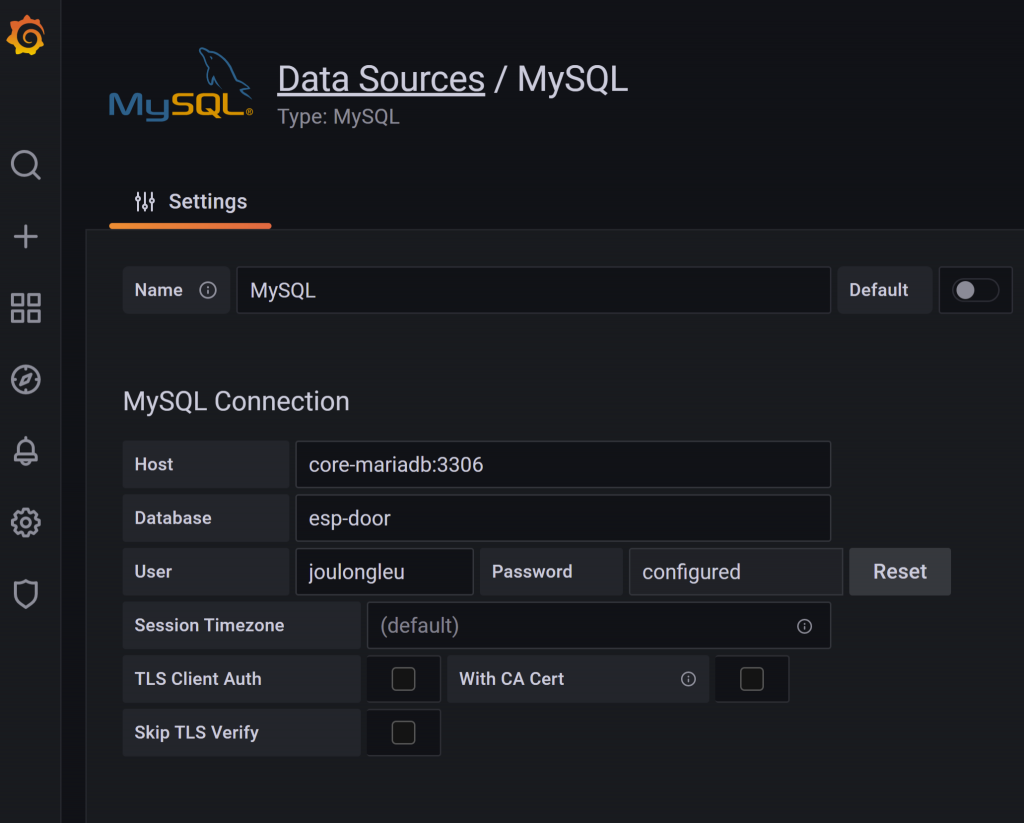Click the info icon next to Name
The height and width of the screenshot is (823, 1024).
[208, 290]
